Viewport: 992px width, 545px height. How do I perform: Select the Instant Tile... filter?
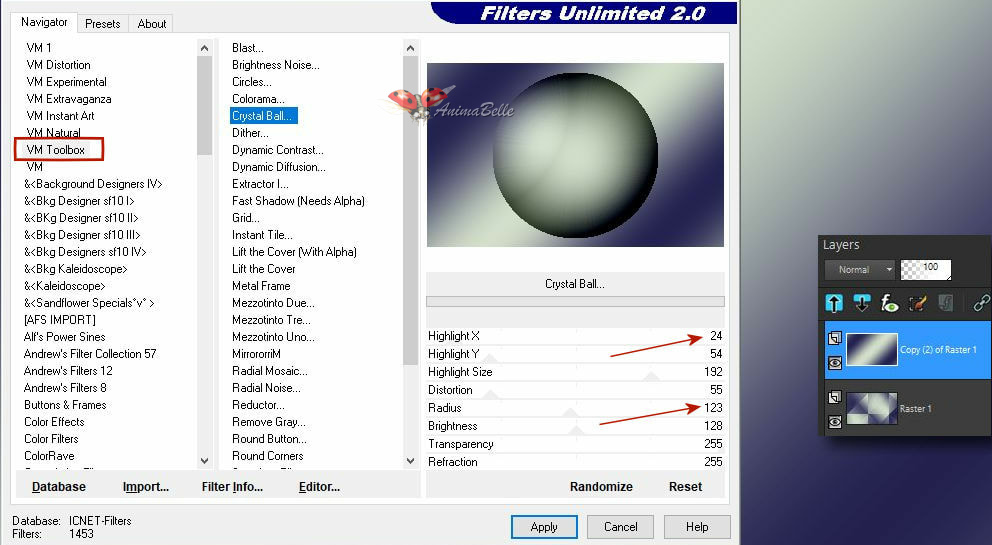[262, 235]
